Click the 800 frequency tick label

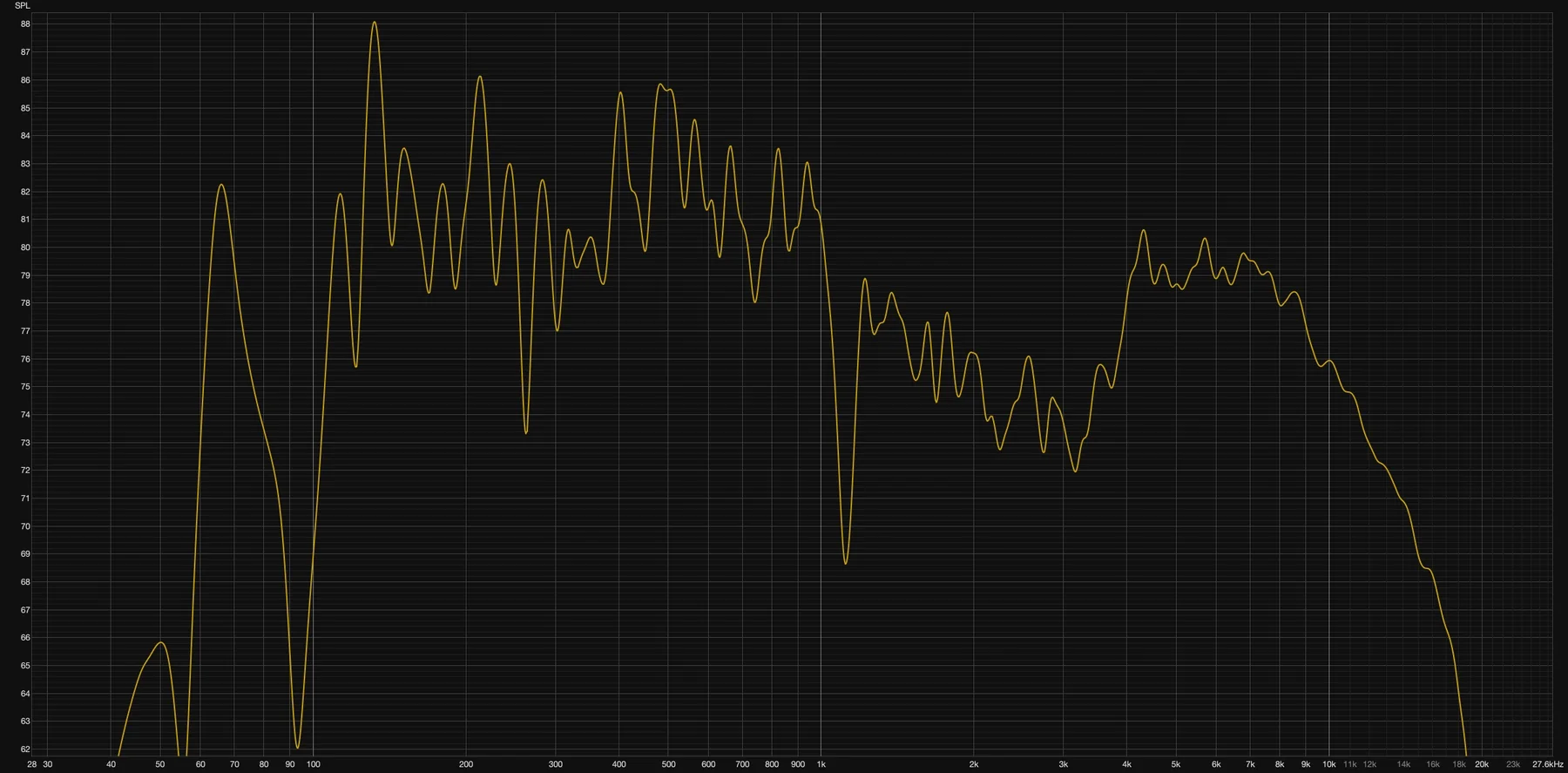[x=772, y=764]
